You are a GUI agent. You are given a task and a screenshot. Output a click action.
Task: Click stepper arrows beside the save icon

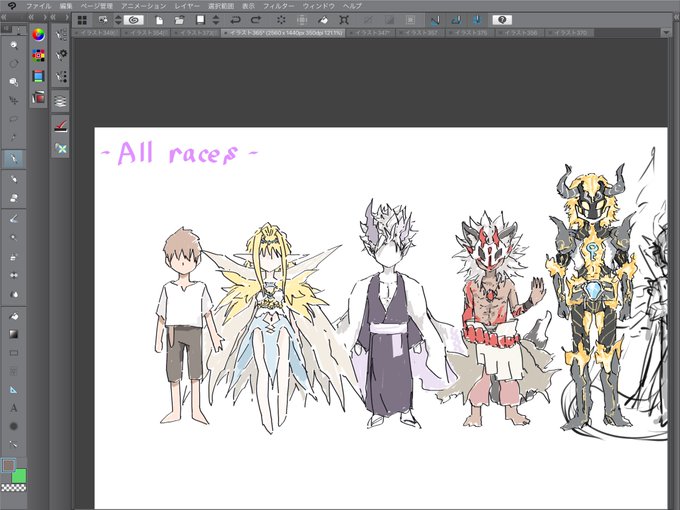pos(216,20)
